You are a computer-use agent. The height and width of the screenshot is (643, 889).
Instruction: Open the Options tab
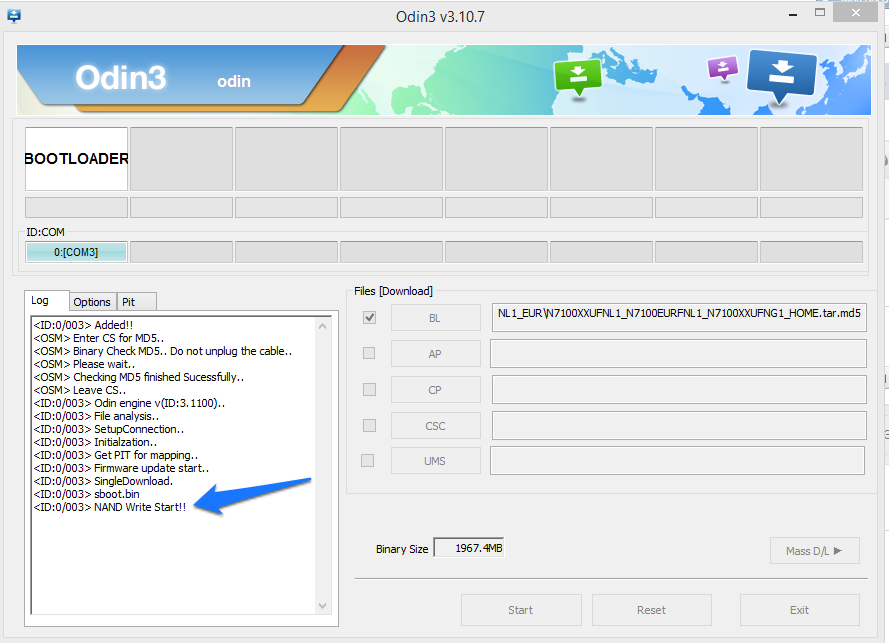(92, 302)
